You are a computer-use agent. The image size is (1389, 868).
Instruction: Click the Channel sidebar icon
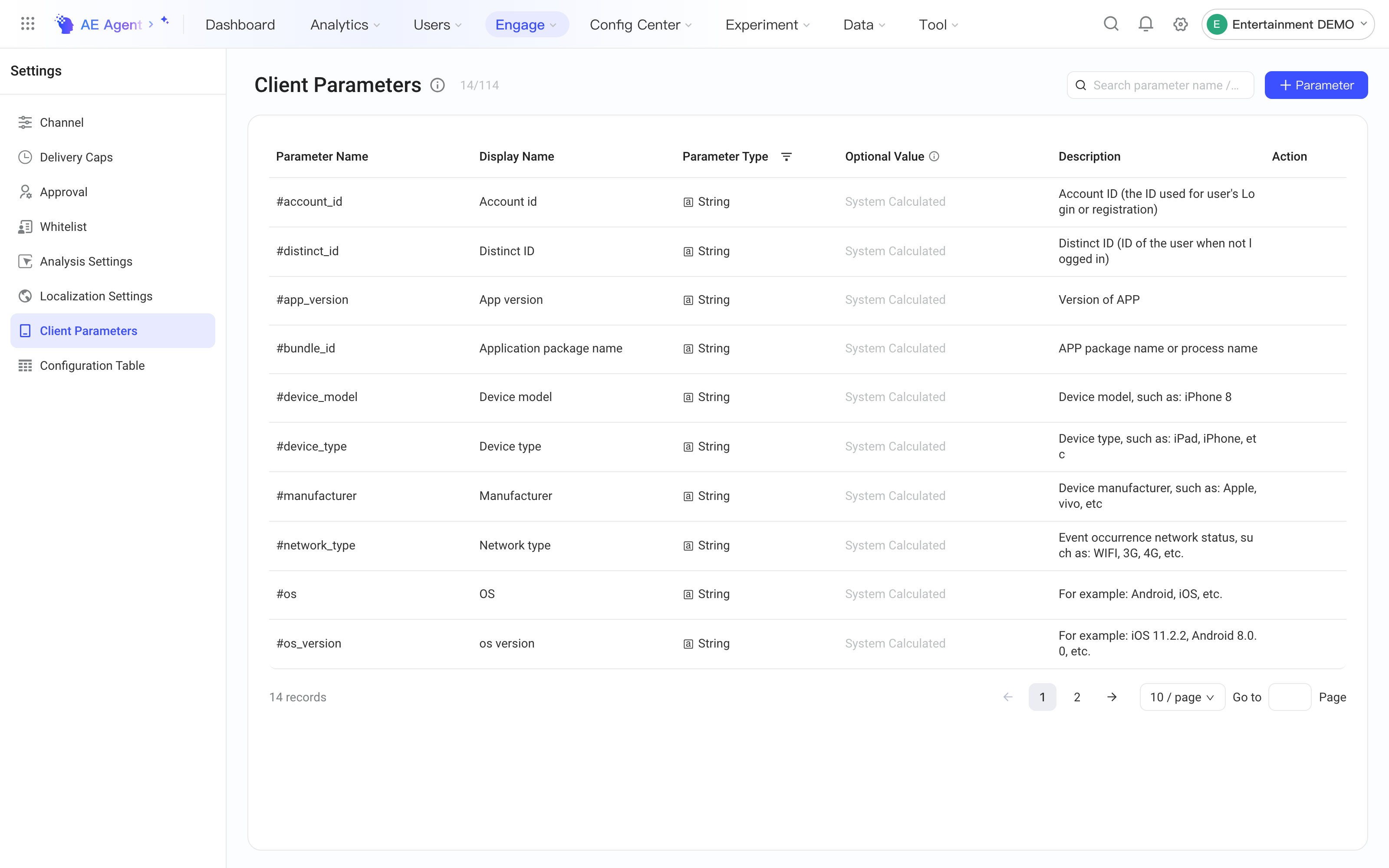click(25, 122)
